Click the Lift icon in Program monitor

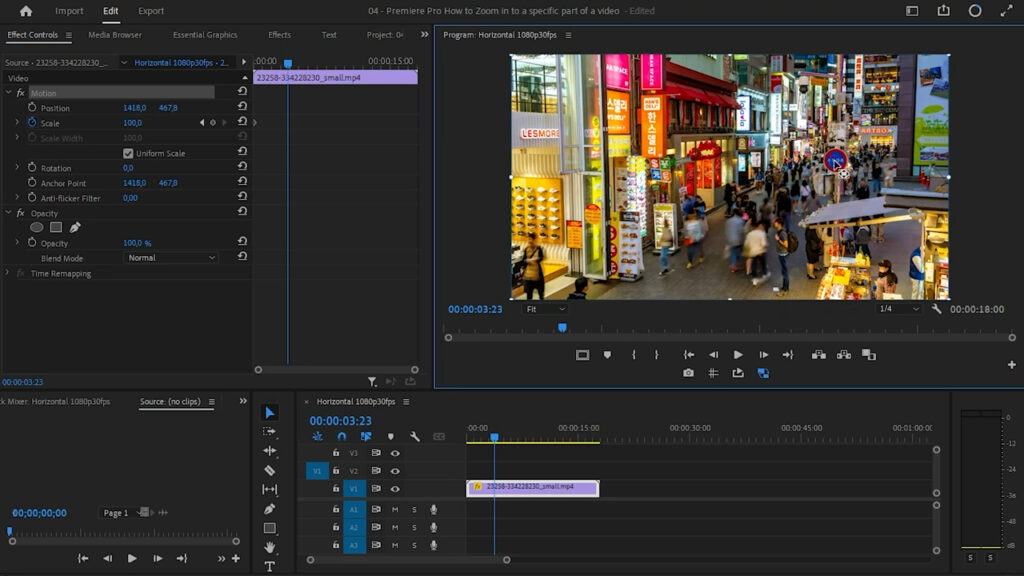pos(818,355)
